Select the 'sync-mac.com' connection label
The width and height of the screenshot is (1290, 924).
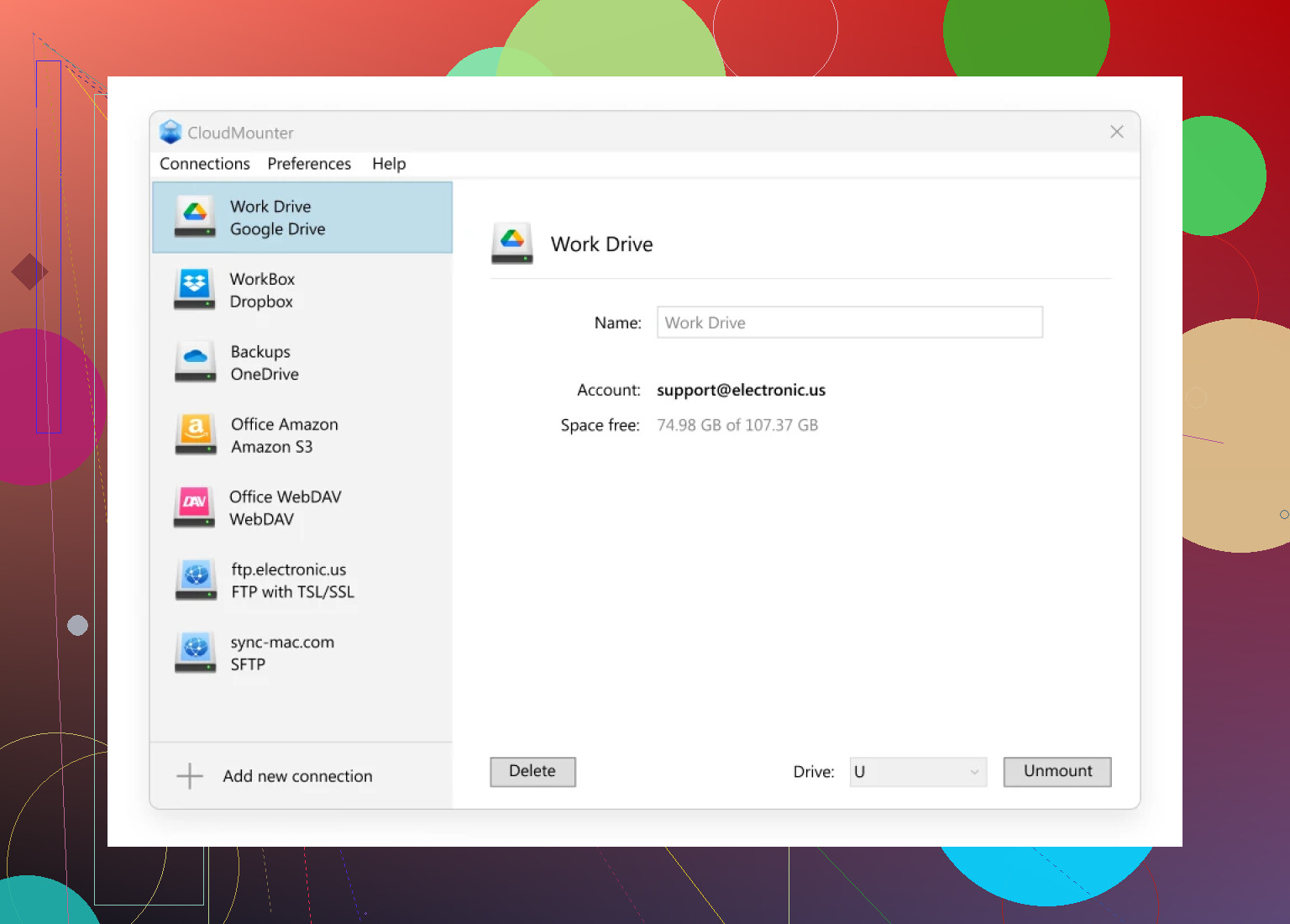tap(282, 643)
